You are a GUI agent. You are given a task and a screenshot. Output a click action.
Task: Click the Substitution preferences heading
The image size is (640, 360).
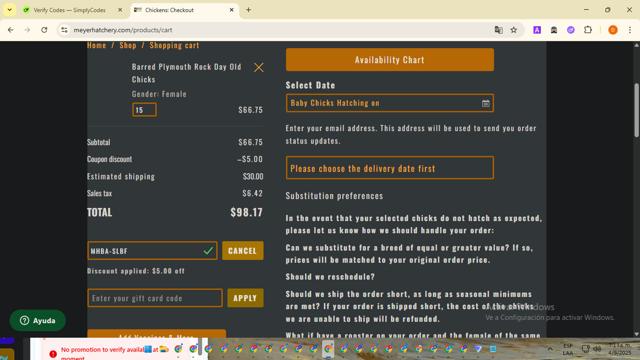[334, 196]
